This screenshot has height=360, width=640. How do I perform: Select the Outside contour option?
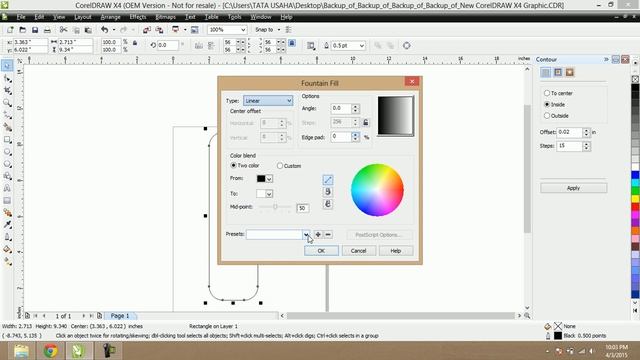pyautogui.click(x=547, y=116)
